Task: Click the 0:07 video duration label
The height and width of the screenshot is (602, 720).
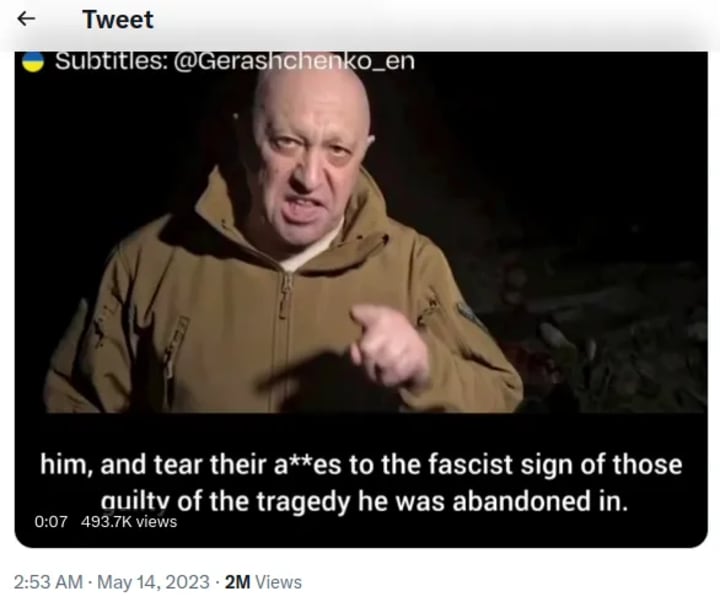Action: pos(51,522)
